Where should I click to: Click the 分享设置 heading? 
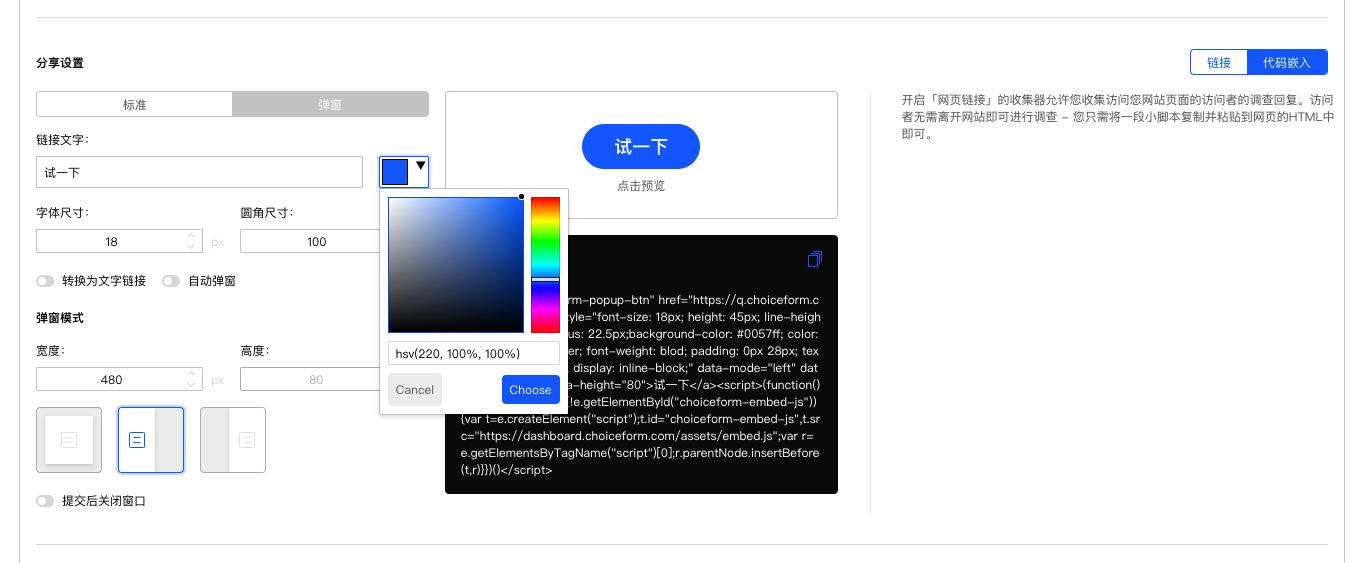[x=60, y=62]
